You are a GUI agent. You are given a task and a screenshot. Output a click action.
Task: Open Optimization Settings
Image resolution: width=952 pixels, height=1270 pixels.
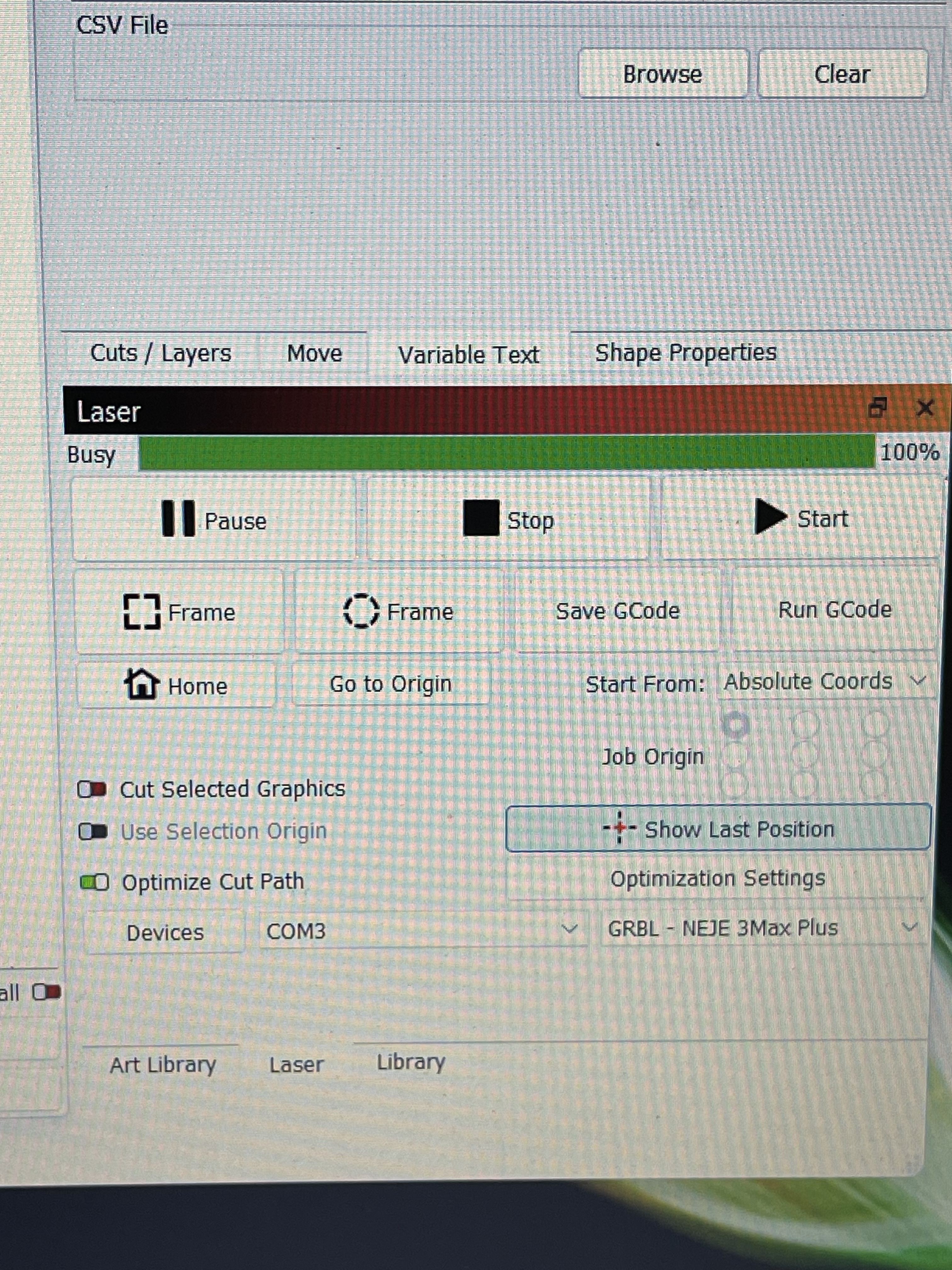717,878
